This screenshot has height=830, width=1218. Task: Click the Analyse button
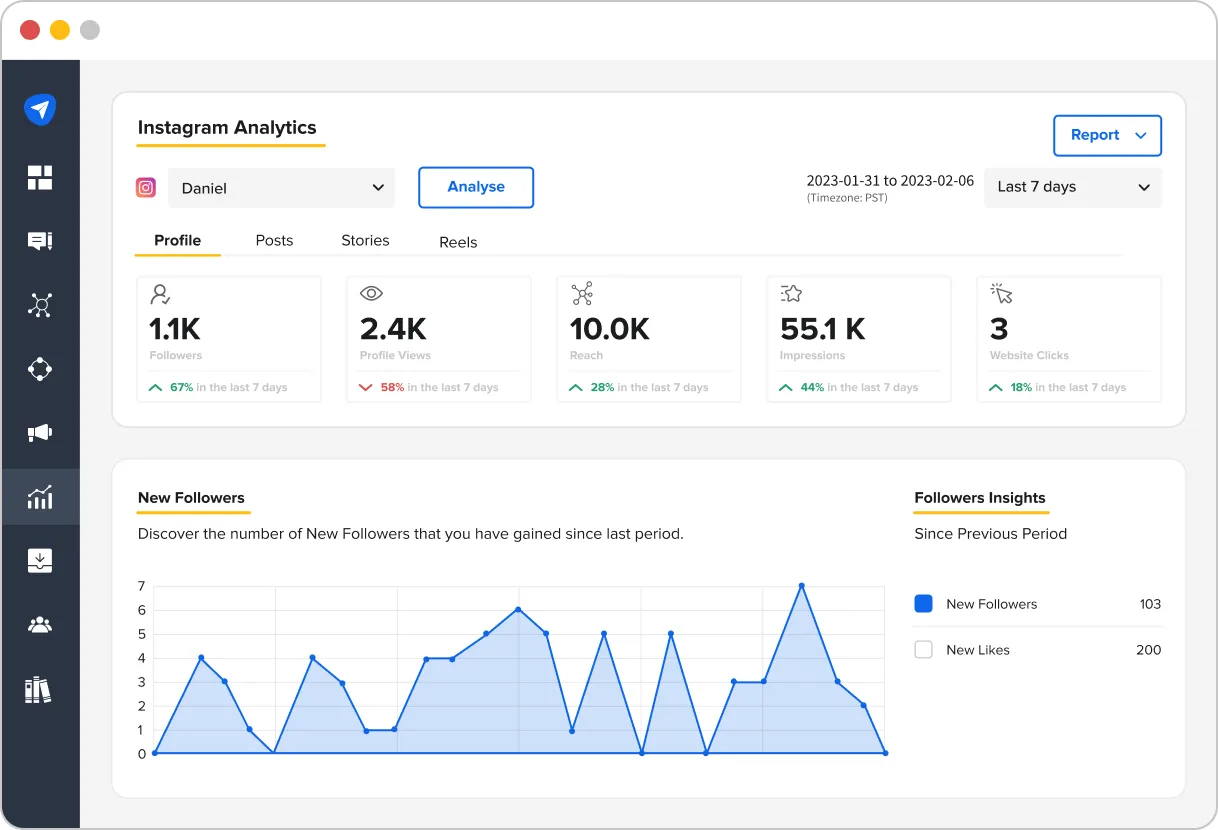click(476, 187)
